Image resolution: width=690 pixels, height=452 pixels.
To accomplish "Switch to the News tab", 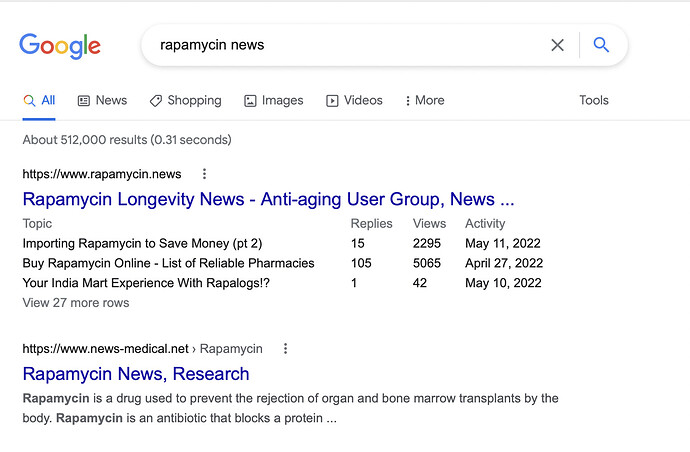I will [x=103, y=100].
